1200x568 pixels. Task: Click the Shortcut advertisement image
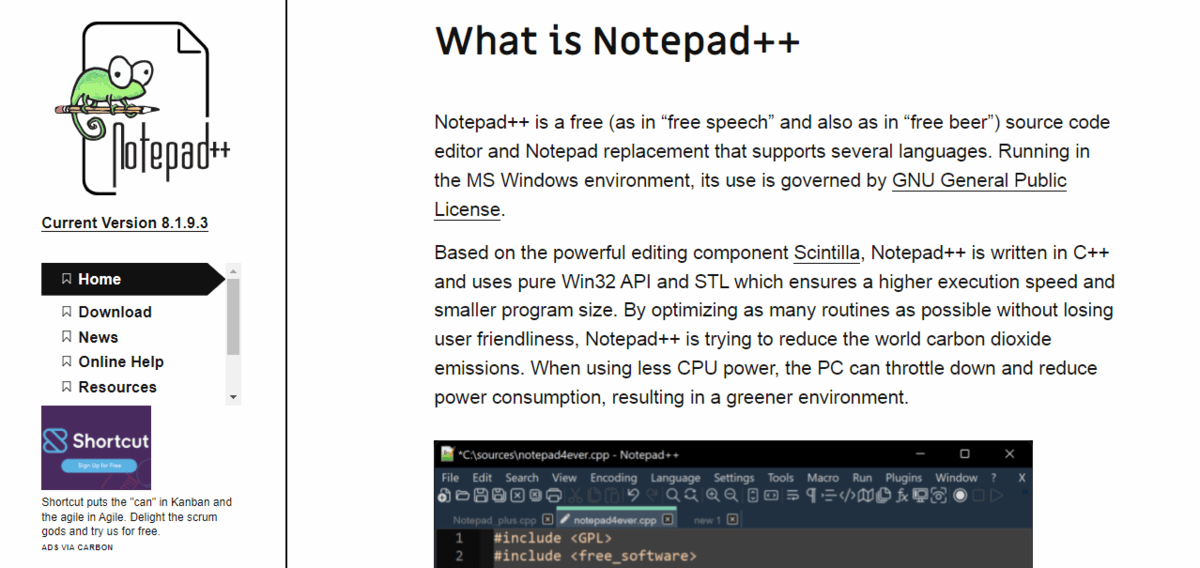click(96, 447)
